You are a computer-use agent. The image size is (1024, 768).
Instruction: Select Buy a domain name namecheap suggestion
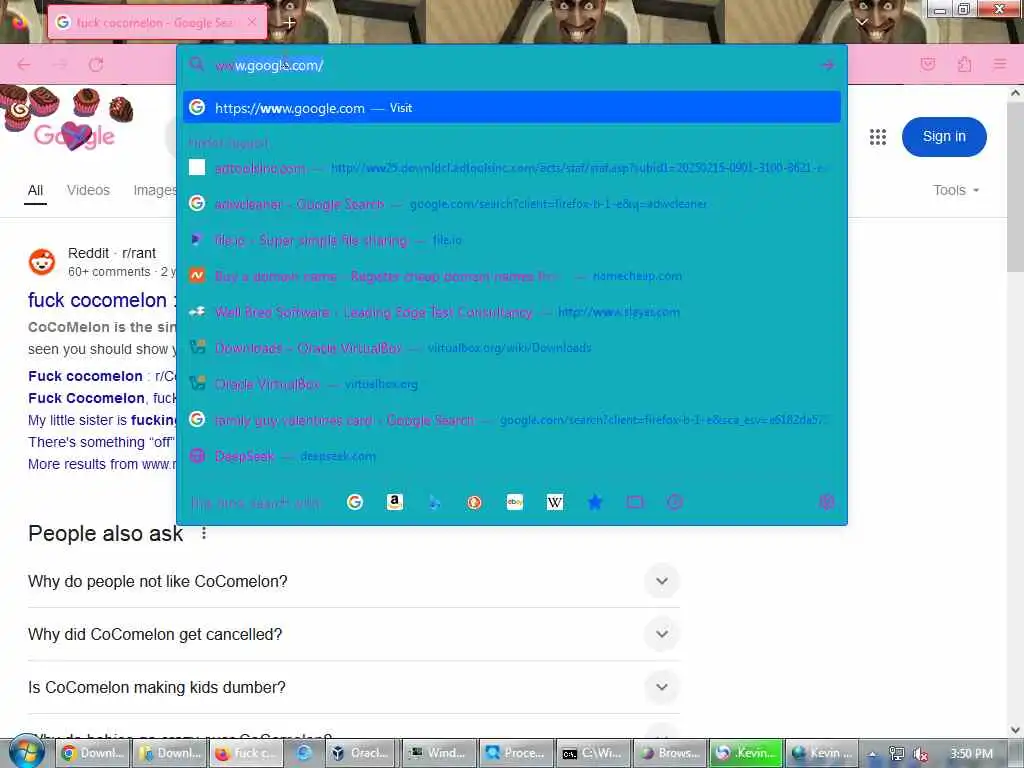click(511, 276)
